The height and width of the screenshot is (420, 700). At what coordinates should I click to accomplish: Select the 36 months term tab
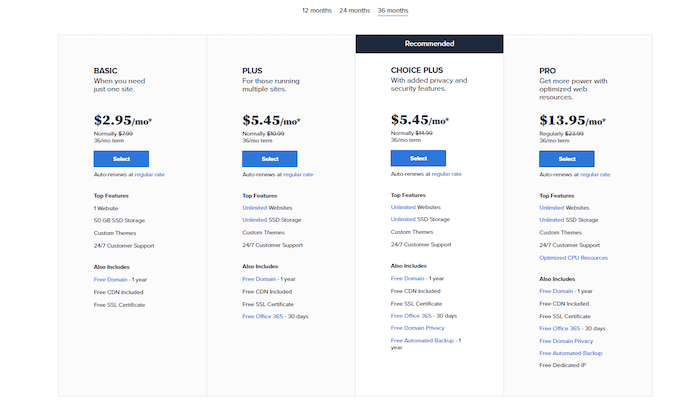[x=392, y=10]
